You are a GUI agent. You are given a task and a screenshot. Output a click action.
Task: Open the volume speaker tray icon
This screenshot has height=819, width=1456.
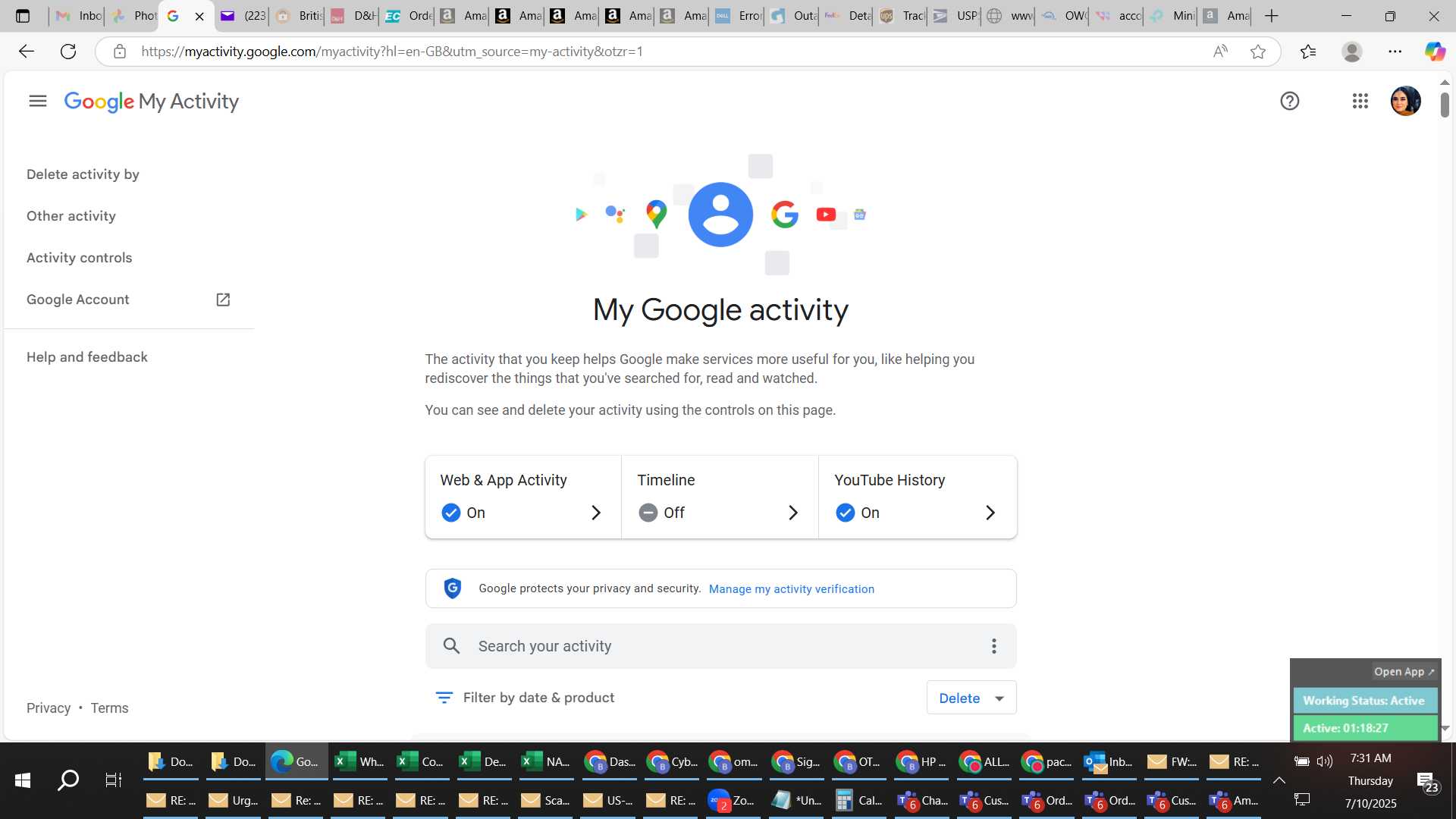(x=1325, y=761)
